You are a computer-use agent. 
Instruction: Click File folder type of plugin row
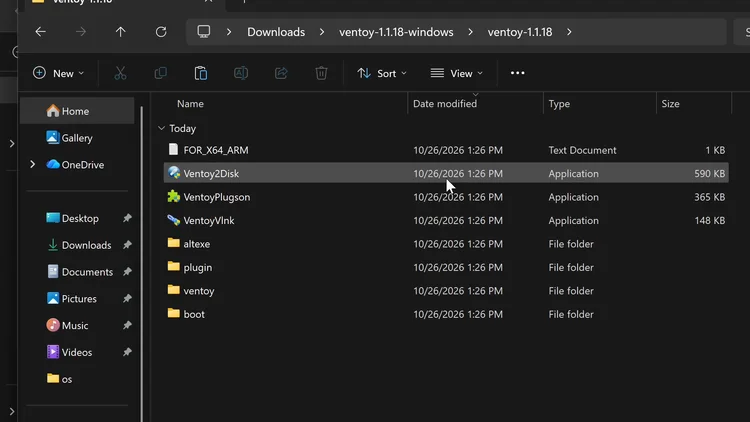tap(571, 267)
